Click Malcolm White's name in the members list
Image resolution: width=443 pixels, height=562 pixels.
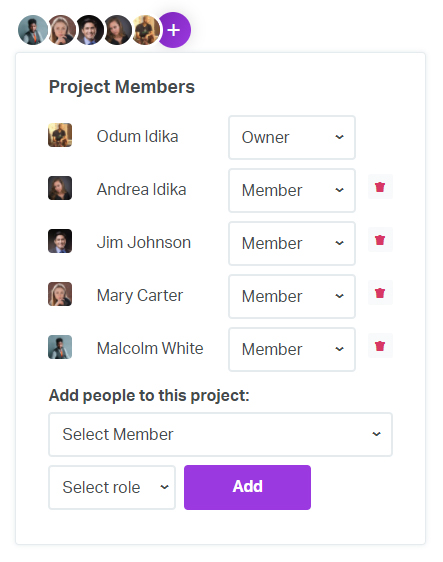[x=150, y=348]
